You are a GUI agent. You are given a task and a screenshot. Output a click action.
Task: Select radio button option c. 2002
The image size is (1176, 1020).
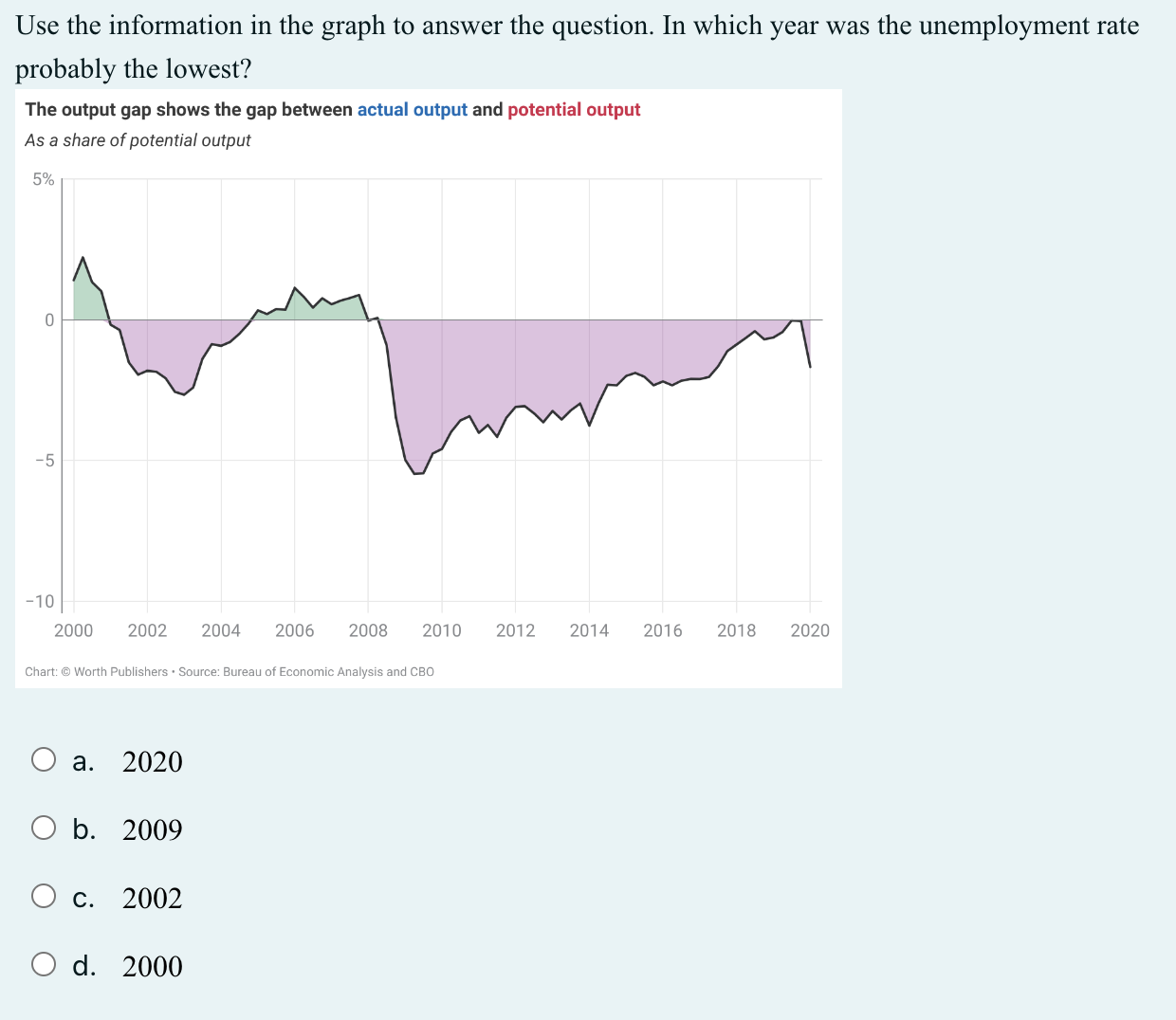[43, 895]
